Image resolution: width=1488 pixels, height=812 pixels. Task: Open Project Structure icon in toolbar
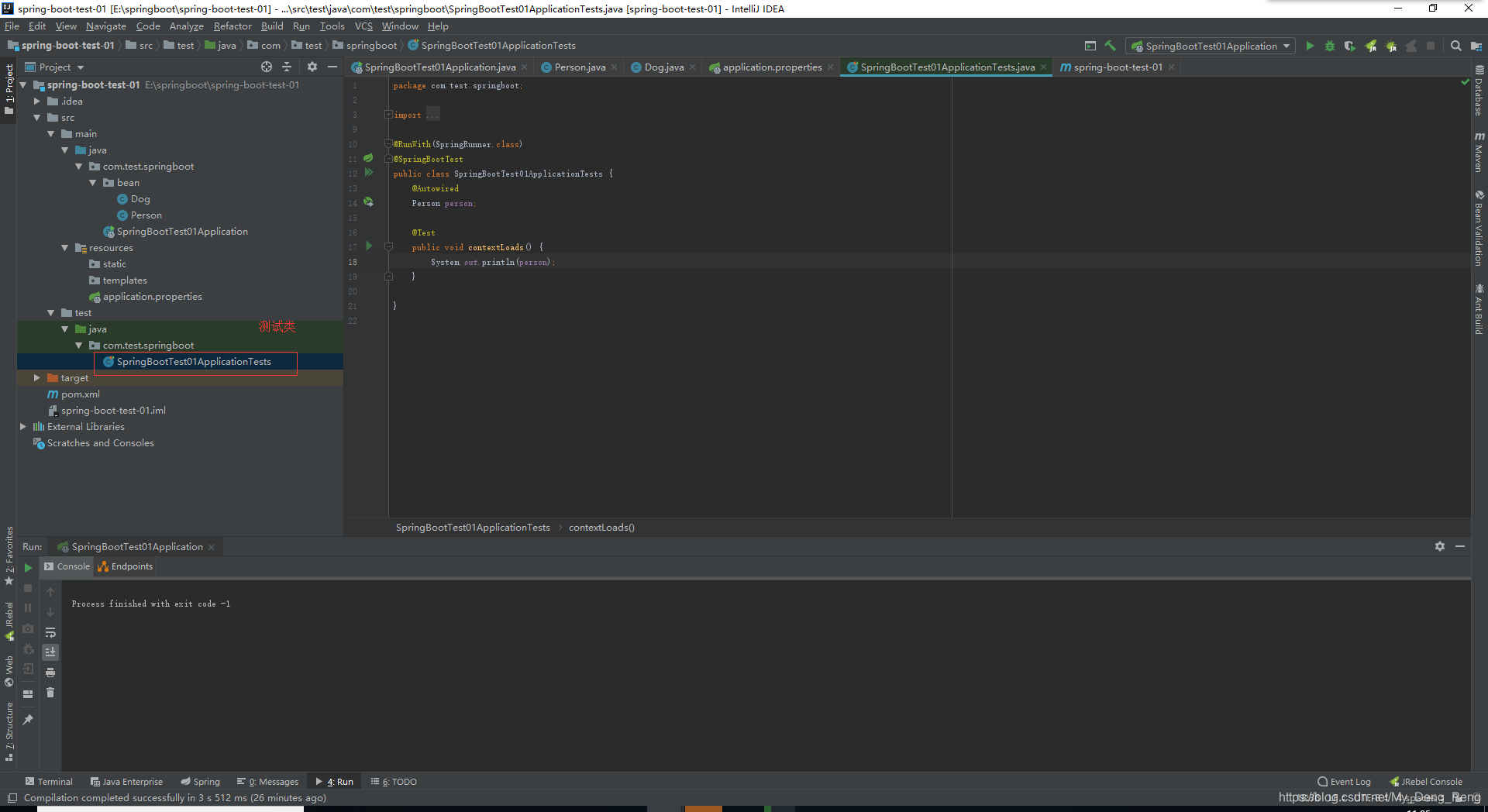(x=1476, y=46)
